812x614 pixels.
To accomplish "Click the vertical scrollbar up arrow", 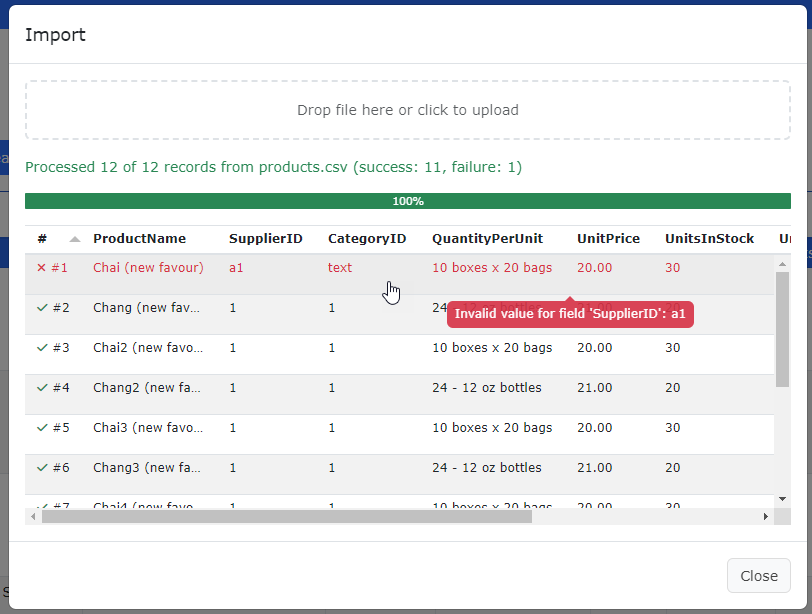I will (782, 263).
